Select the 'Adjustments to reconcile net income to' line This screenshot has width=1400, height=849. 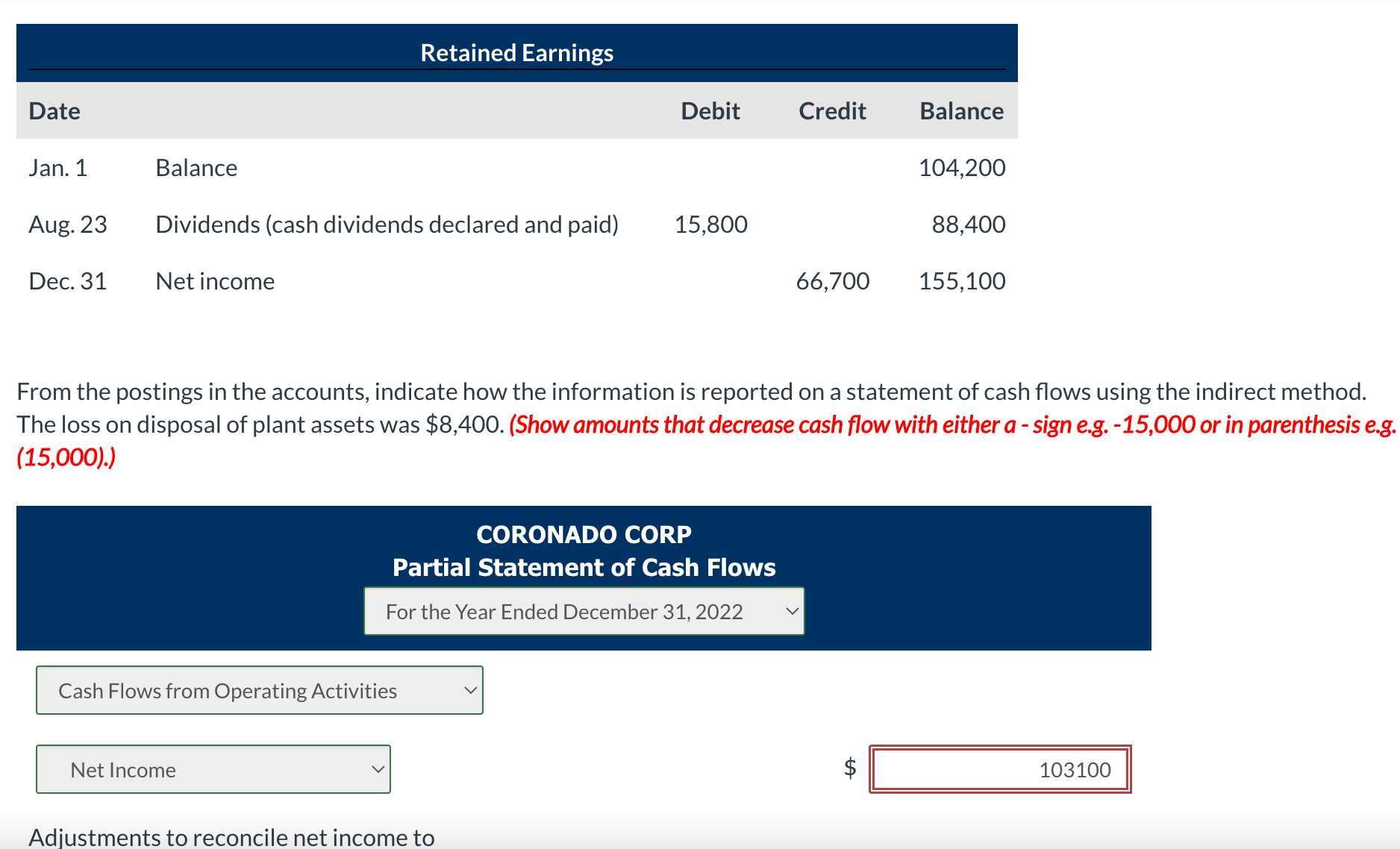pyautogui.click(x=231, y=837)
